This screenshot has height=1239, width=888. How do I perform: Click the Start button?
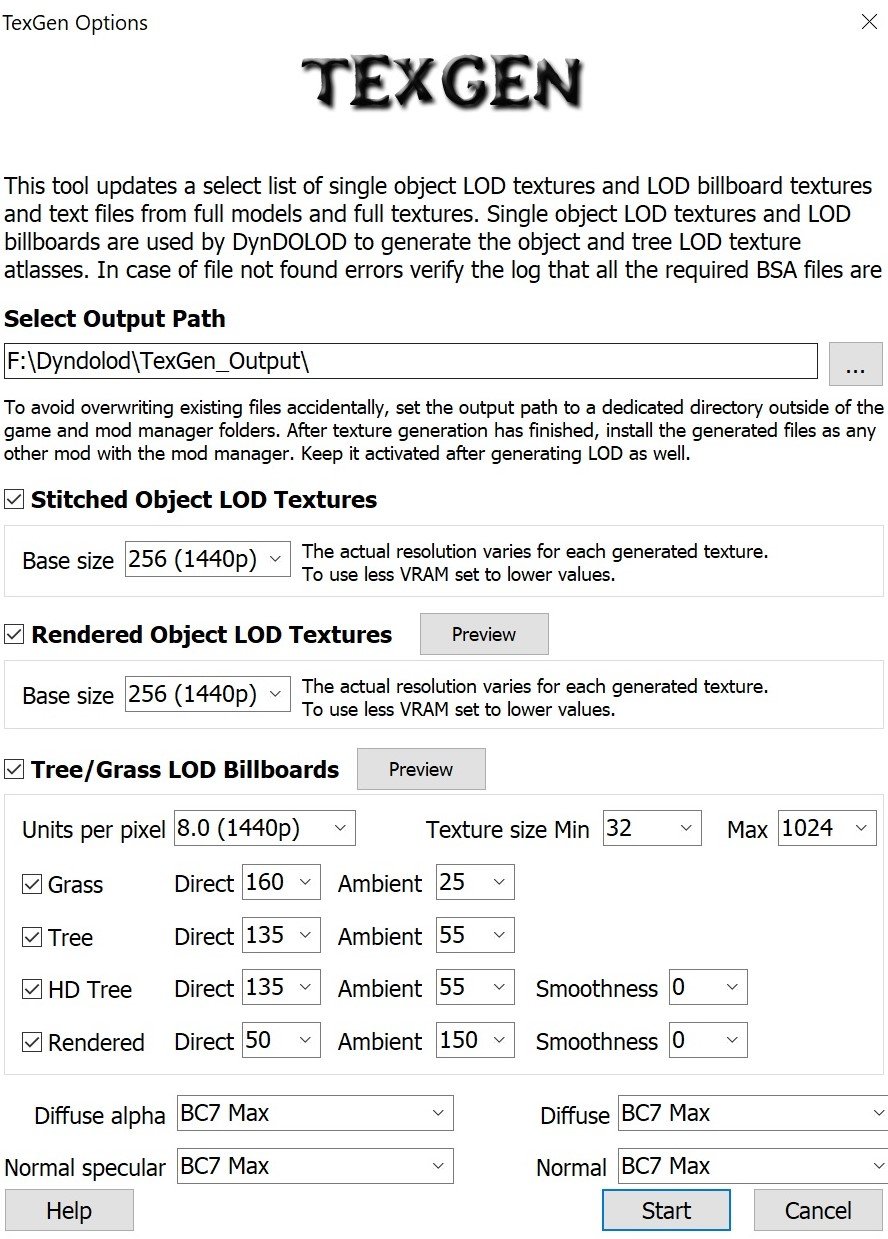tap(666, 1210)
